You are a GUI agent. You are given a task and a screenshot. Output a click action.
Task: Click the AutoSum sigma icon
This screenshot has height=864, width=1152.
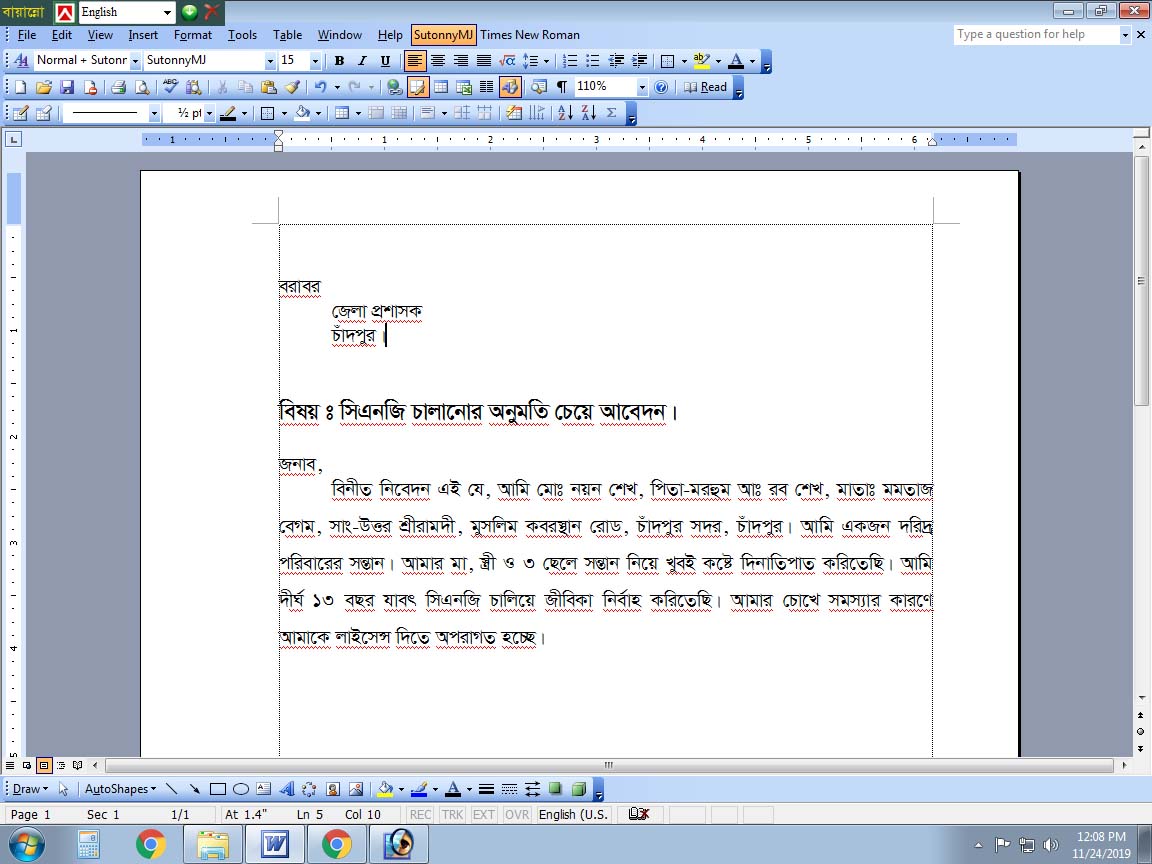click(x=611, y=113)
